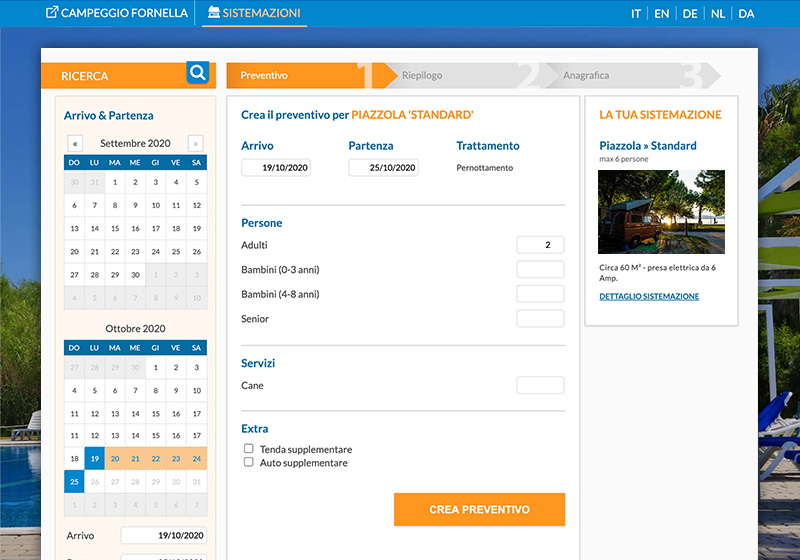Click the Crea Preventivo button
The width and height of the screenshot is (800, 560).
[x=480, y=509]
